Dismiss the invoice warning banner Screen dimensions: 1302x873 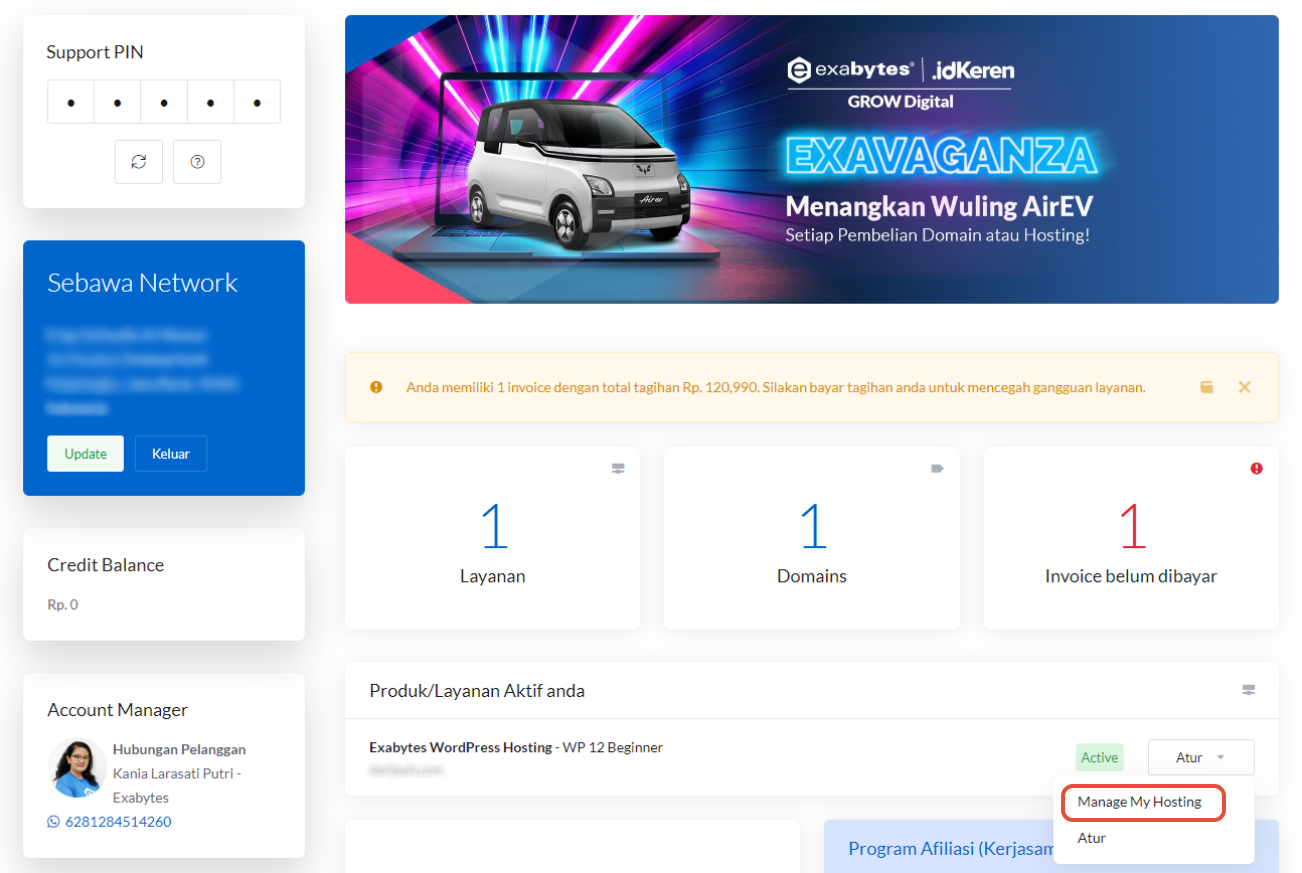1244,387
